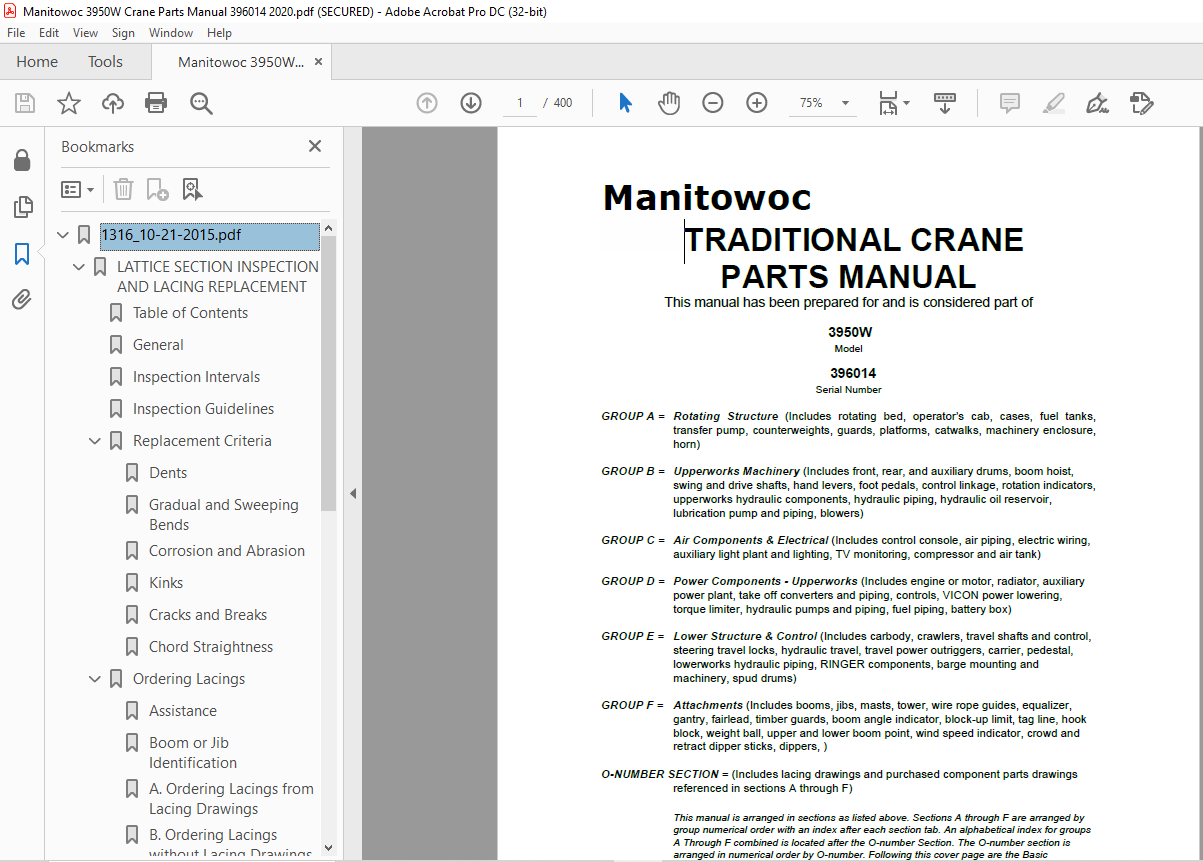
Task: Toggle the Bookmarks panel icon in sidebar
Action: (x=22, y=254)
